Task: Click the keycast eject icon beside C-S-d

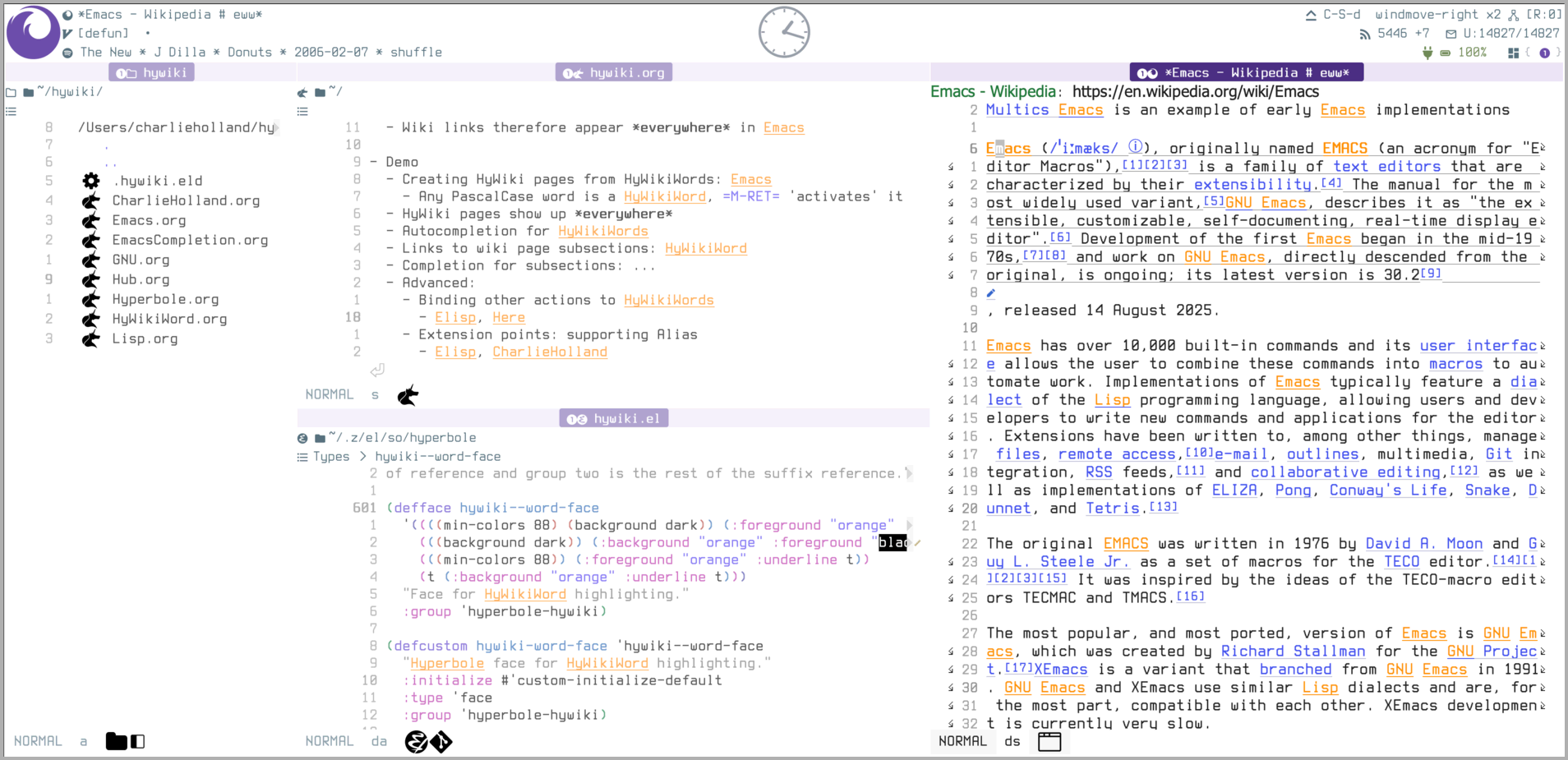Action: pos(1311,15)
